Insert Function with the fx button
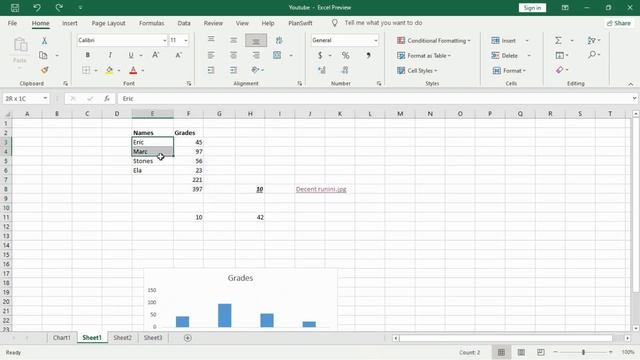640x360 pixels. tap(107, 98)
